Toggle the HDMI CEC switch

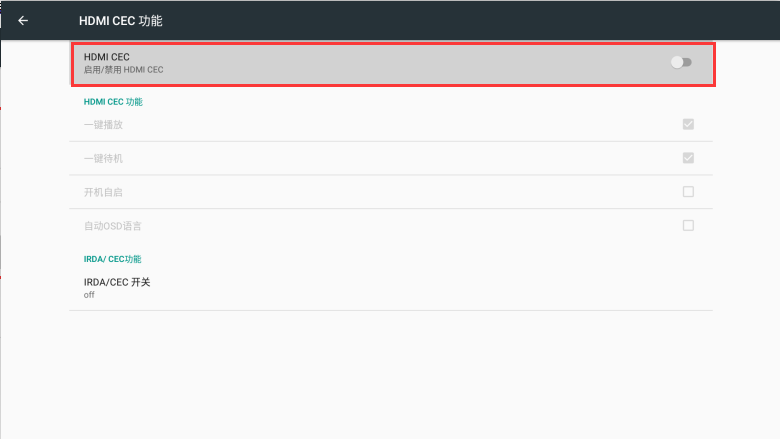tap(681, 62)
